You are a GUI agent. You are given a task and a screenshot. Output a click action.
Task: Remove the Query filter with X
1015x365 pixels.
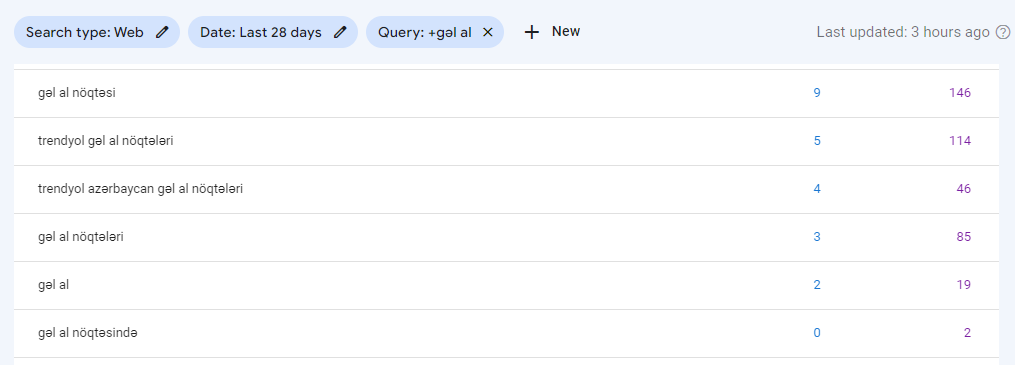[488, 32]
